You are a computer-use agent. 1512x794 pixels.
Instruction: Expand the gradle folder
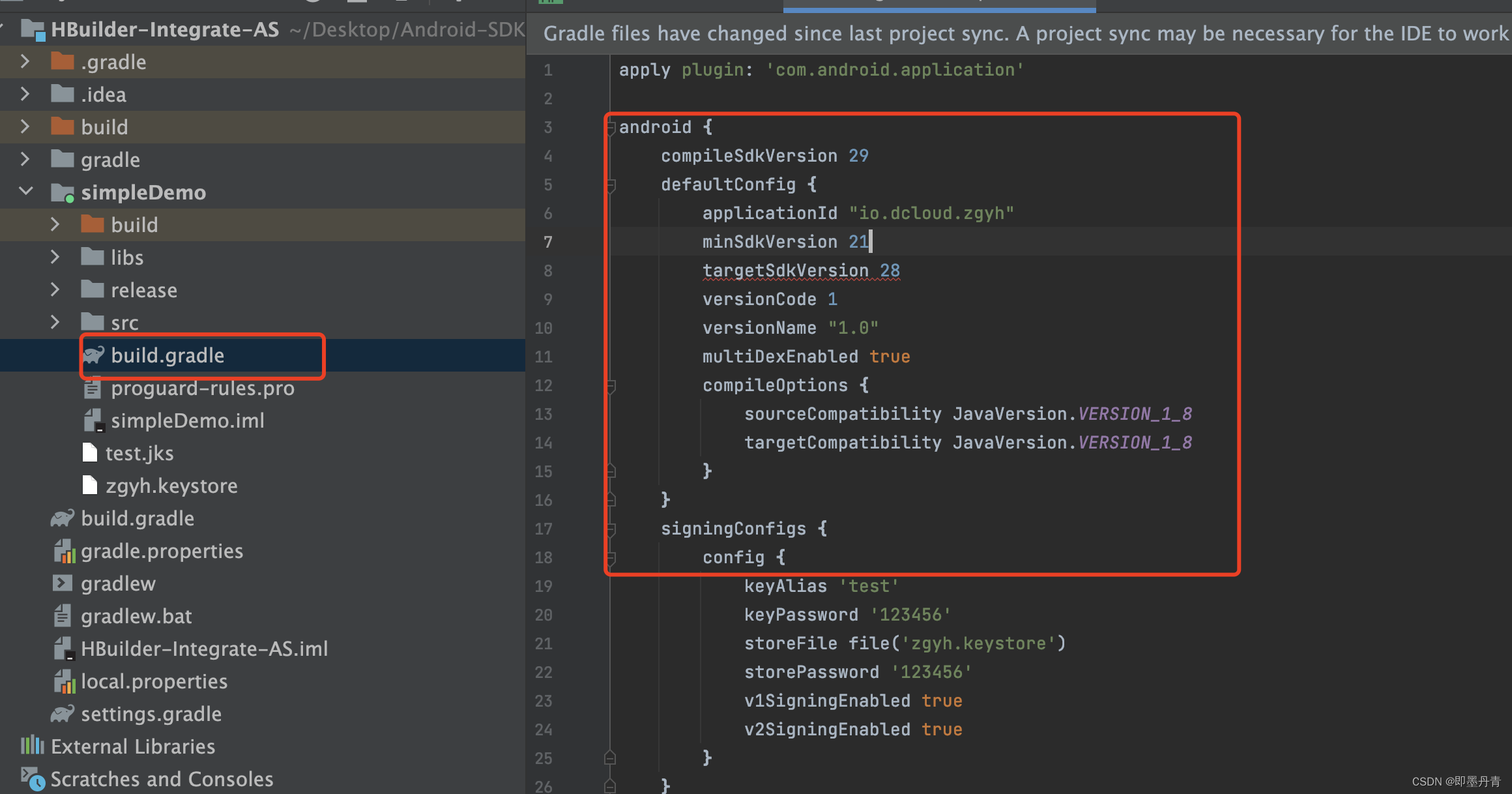coord(25,159)
